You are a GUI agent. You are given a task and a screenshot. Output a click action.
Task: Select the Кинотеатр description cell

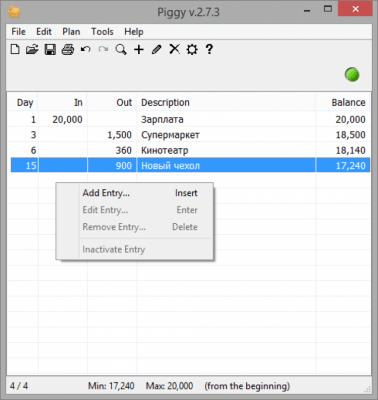(226, 150)
